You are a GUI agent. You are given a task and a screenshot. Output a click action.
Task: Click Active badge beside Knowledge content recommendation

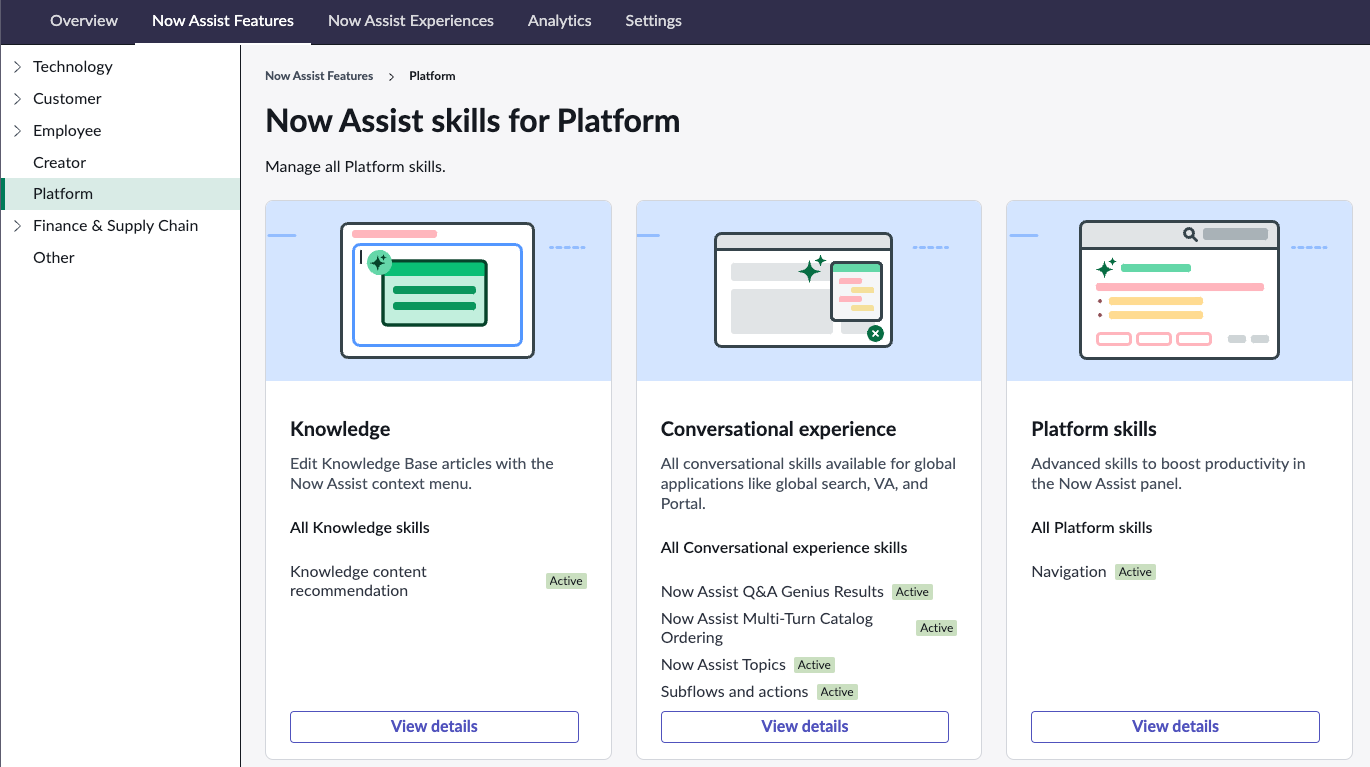coord(566,581)
